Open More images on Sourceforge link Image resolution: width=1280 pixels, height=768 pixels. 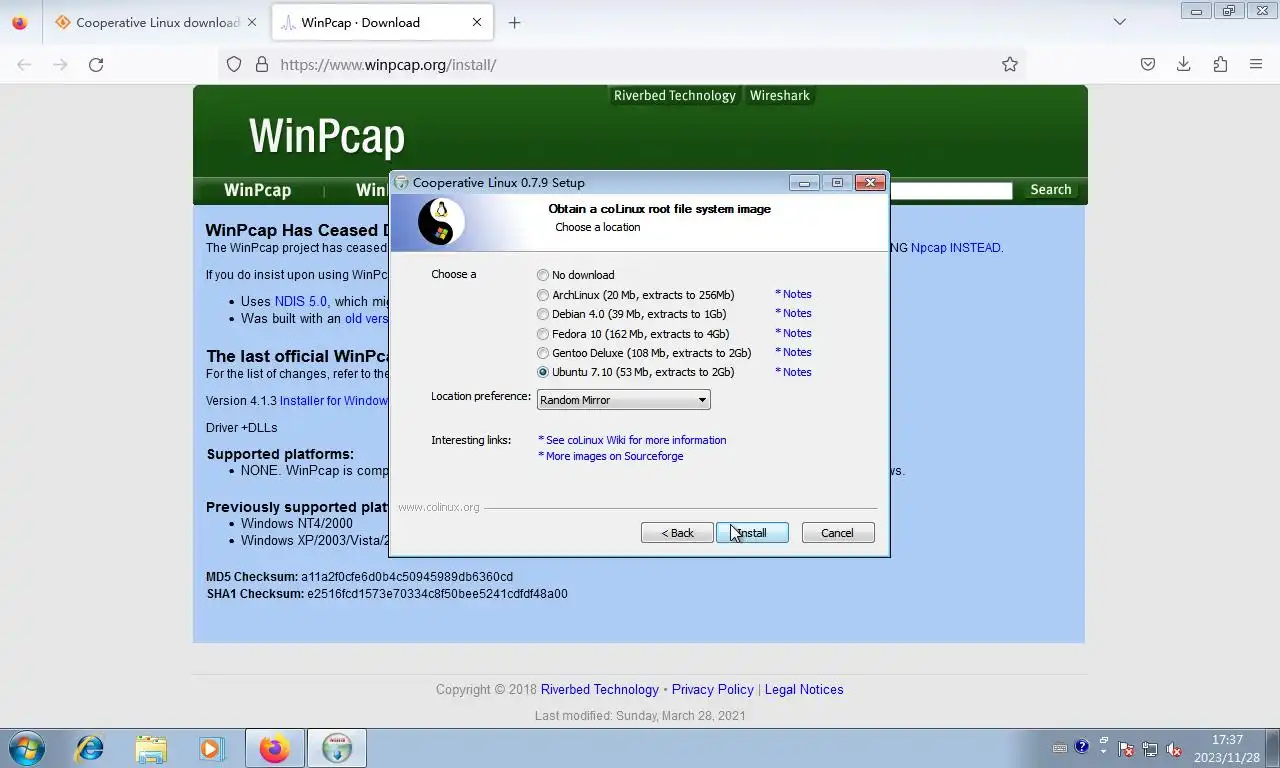[611, 456]
